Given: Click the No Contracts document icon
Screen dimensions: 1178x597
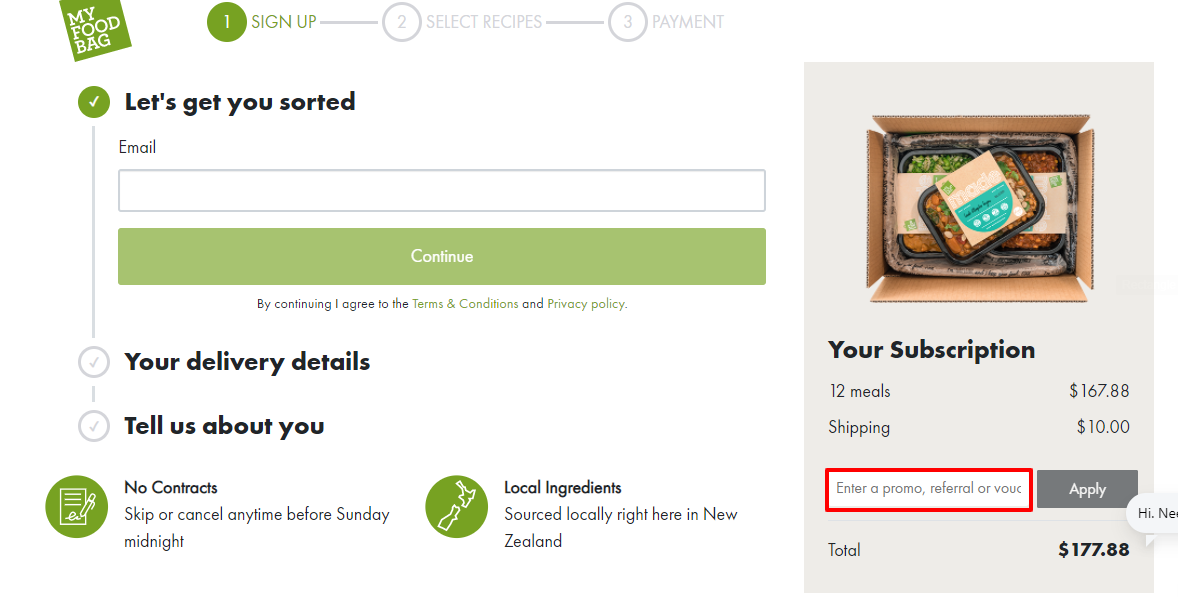Looking at the screenshot, I should 77,506.
